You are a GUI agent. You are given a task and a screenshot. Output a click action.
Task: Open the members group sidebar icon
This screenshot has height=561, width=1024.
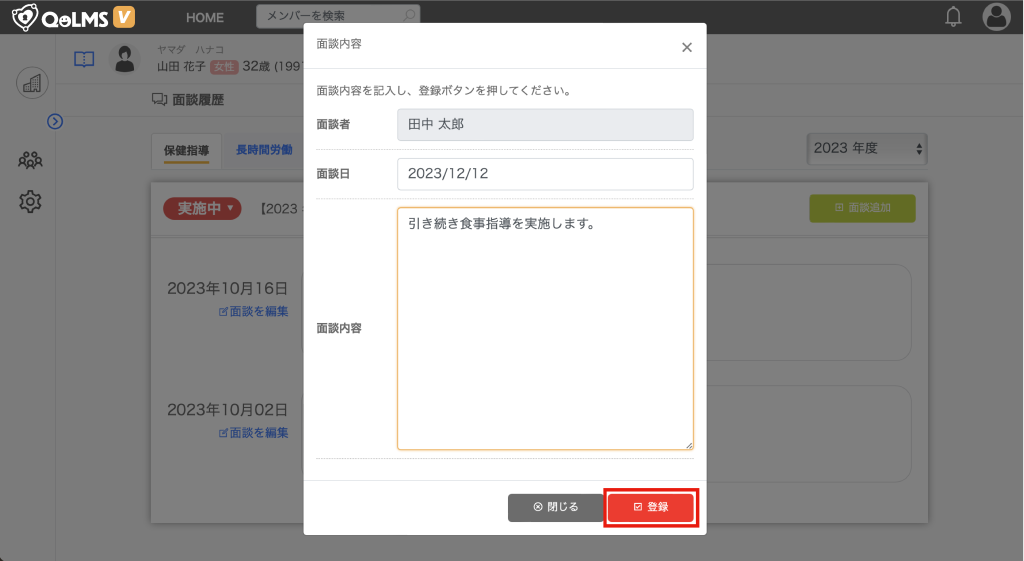click(31, 160)
